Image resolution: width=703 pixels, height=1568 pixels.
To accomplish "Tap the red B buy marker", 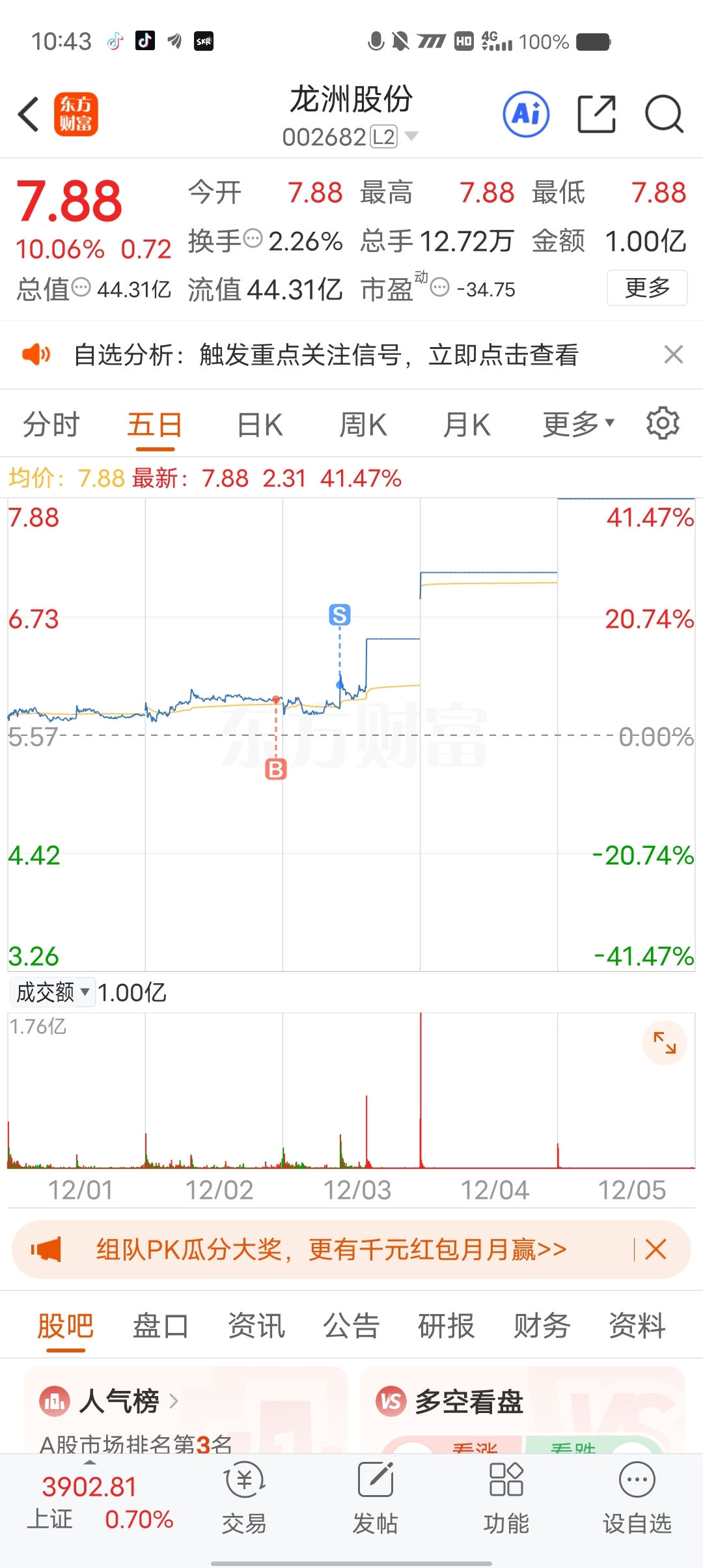I will tap(276, 770).
